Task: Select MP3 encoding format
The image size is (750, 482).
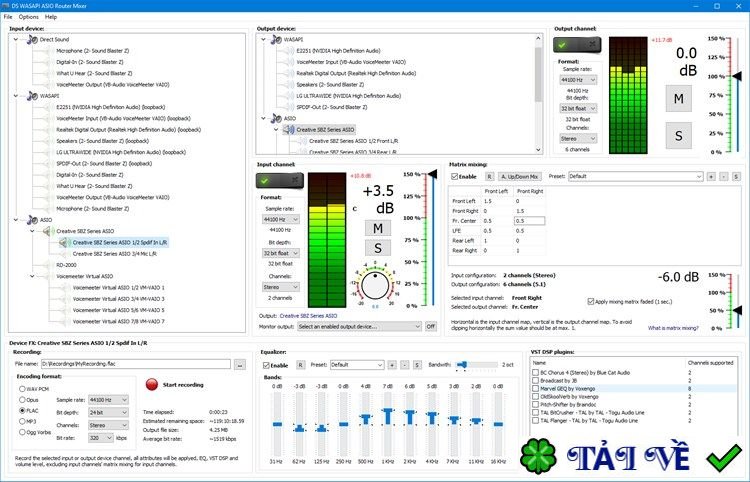Action: coord(22,421)
